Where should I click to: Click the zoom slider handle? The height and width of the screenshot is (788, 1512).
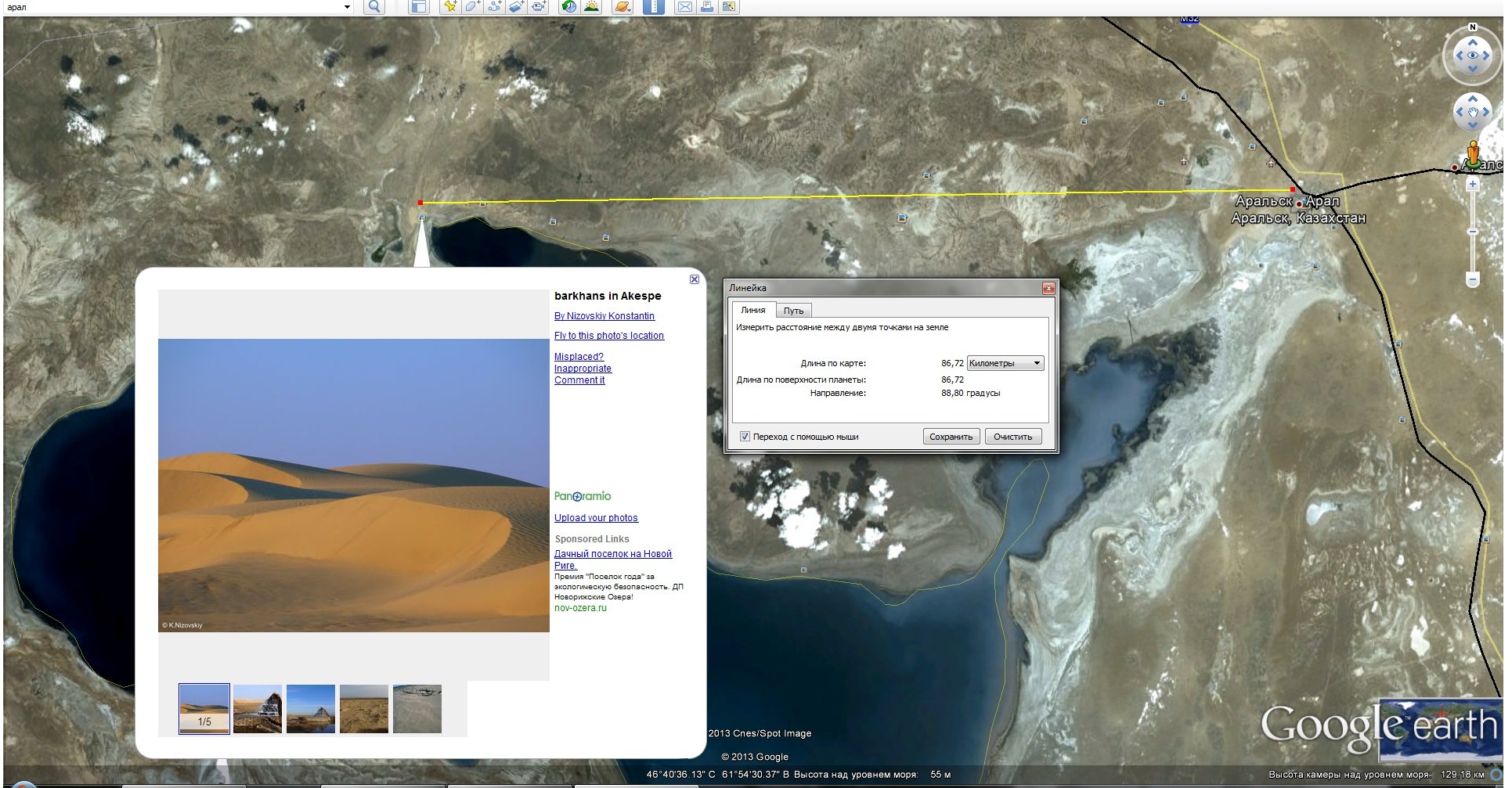(1472, 232)
